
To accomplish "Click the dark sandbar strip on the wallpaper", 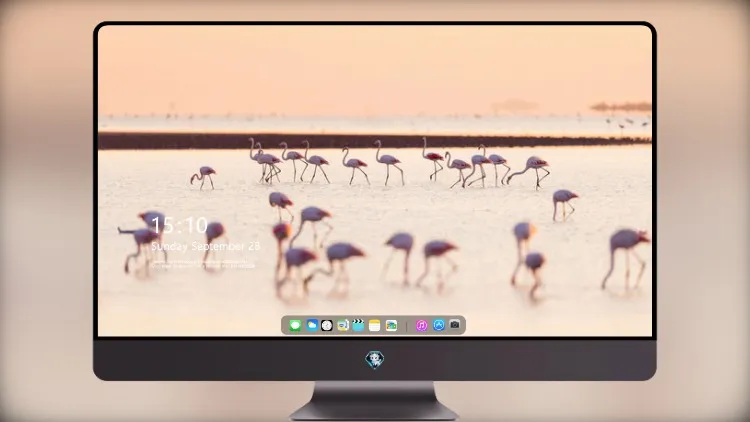I will coord(375,141).
